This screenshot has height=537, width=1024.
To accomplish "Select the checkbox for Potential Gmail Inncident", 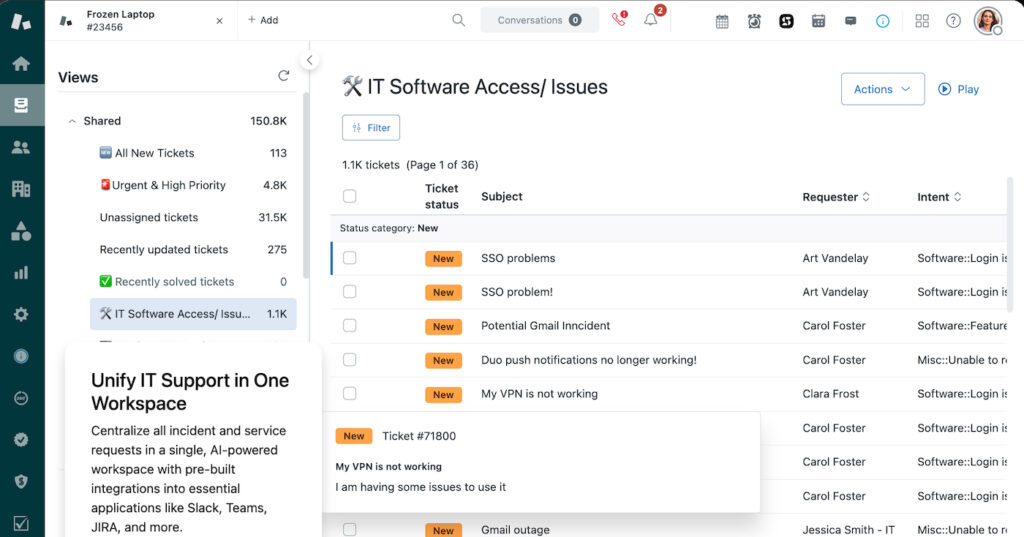I will (x=350, y=325).
